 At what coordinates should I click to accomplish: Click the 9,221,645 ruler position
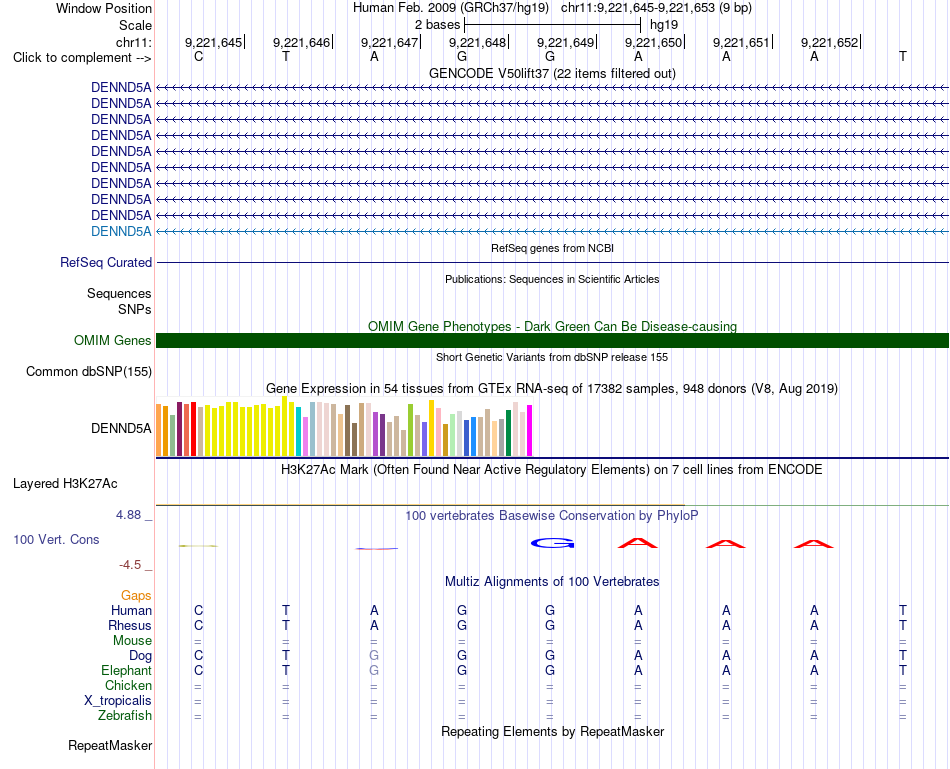pos(213,42)
